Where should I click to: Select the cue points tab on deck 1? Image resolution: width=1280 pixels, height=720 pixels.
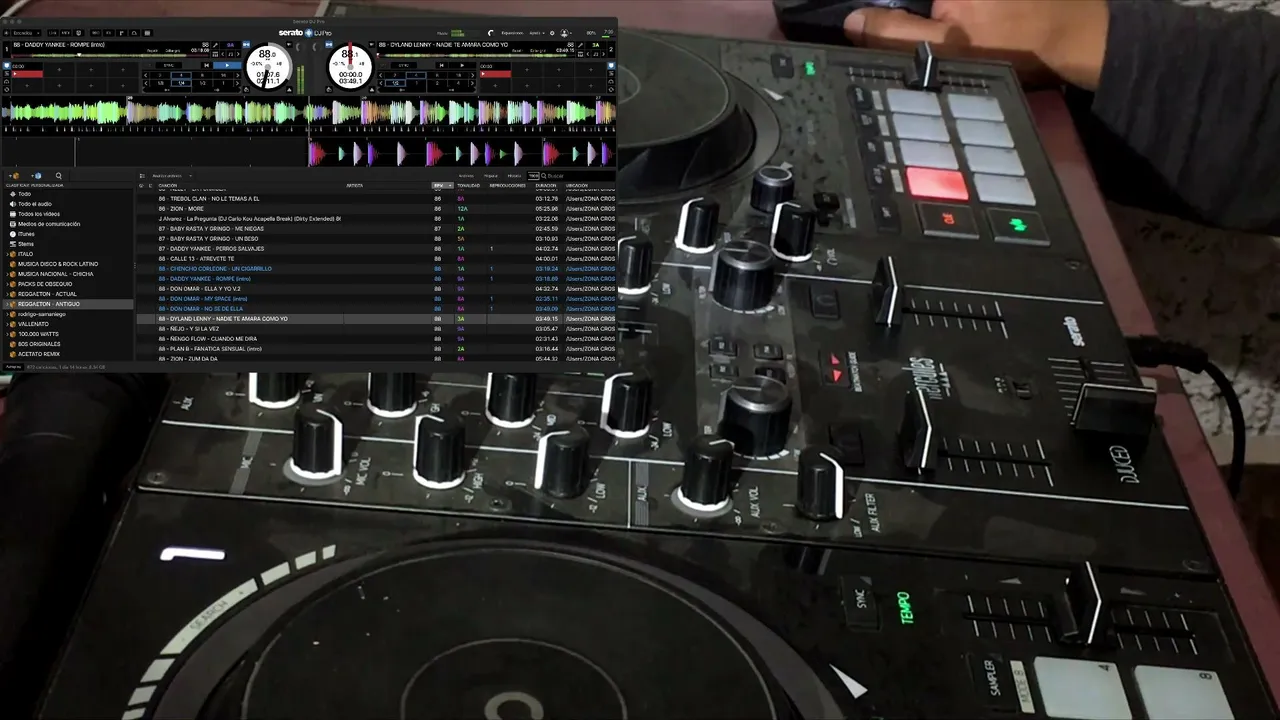[x=7, y=66]
